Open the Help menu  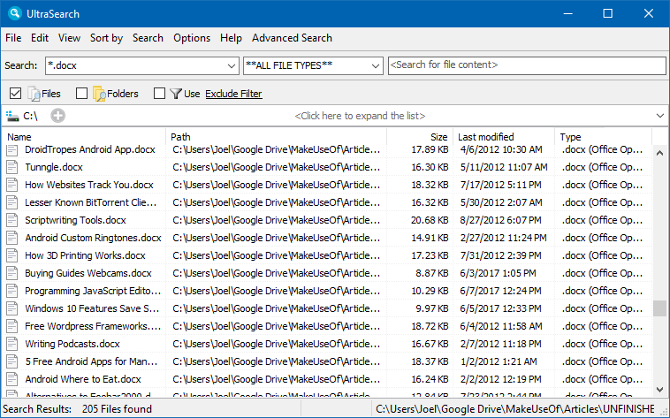coord(231,38)
